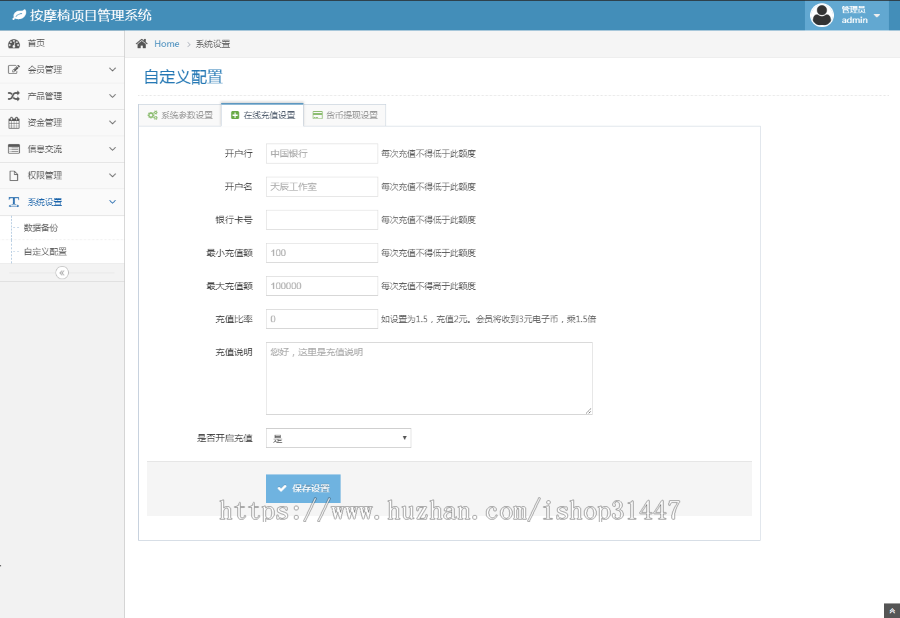Click the 系统设置 text icon
This screenshot has width=900, height=618.
[14, 202]
